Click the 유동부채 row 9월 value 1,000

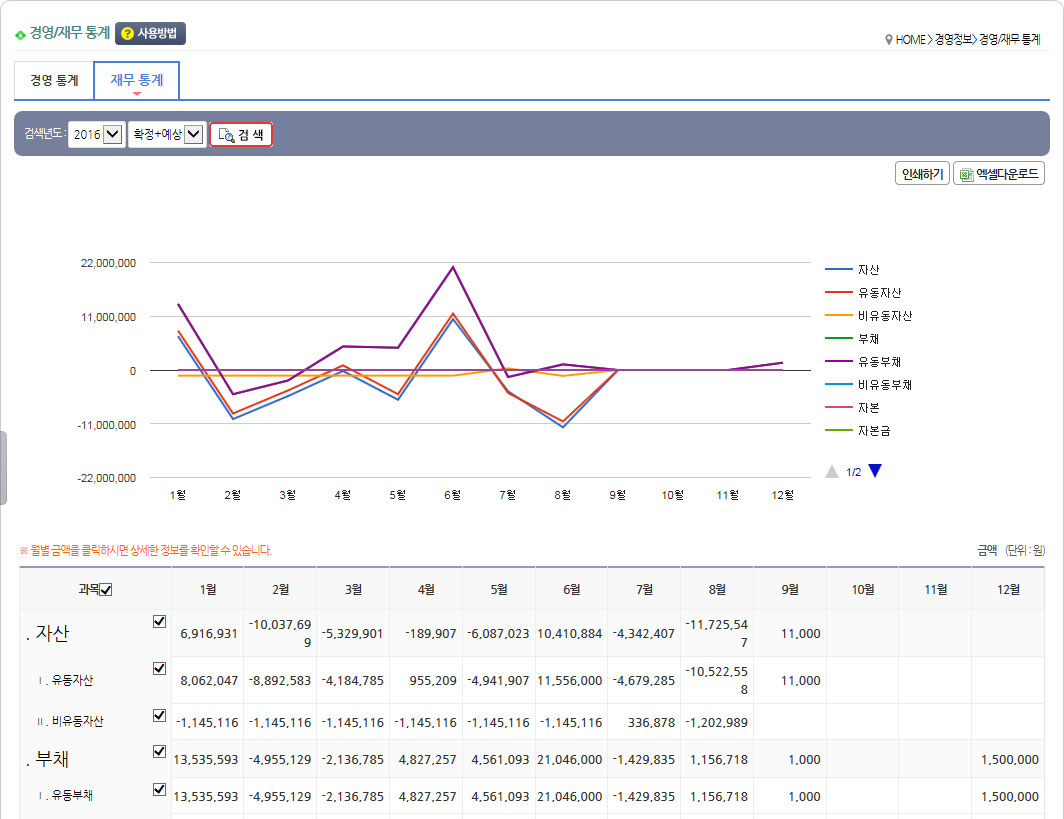(x=804, y=797)
